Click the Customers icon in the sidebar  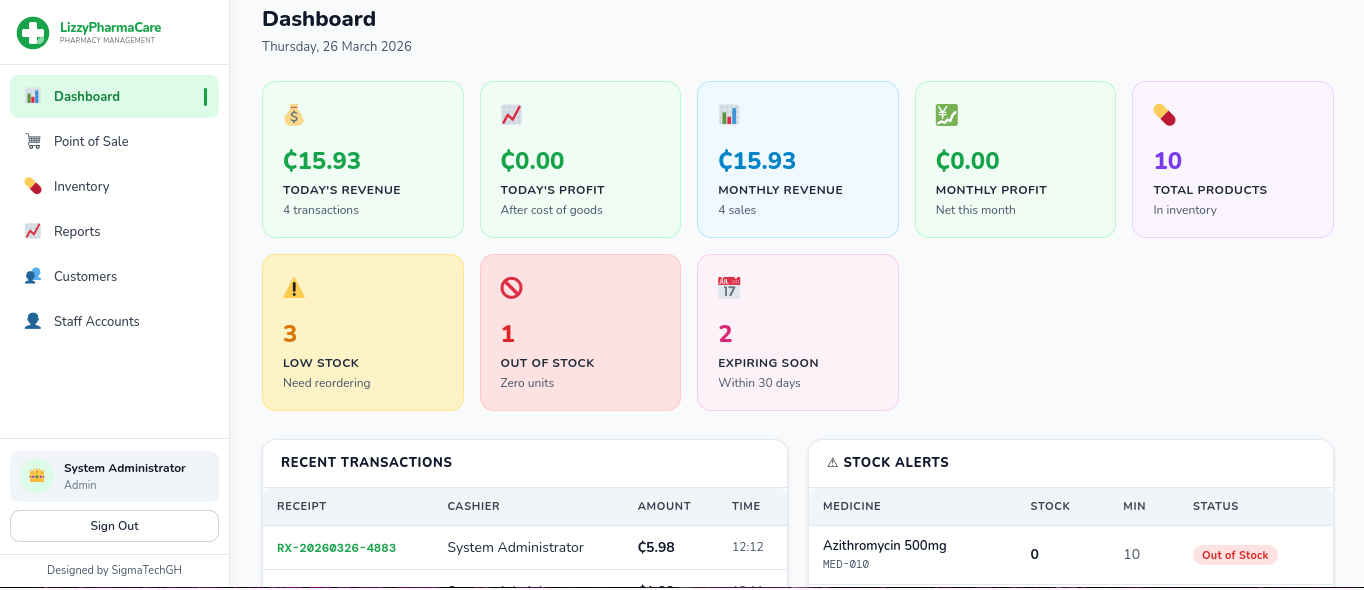pos(33,276)
